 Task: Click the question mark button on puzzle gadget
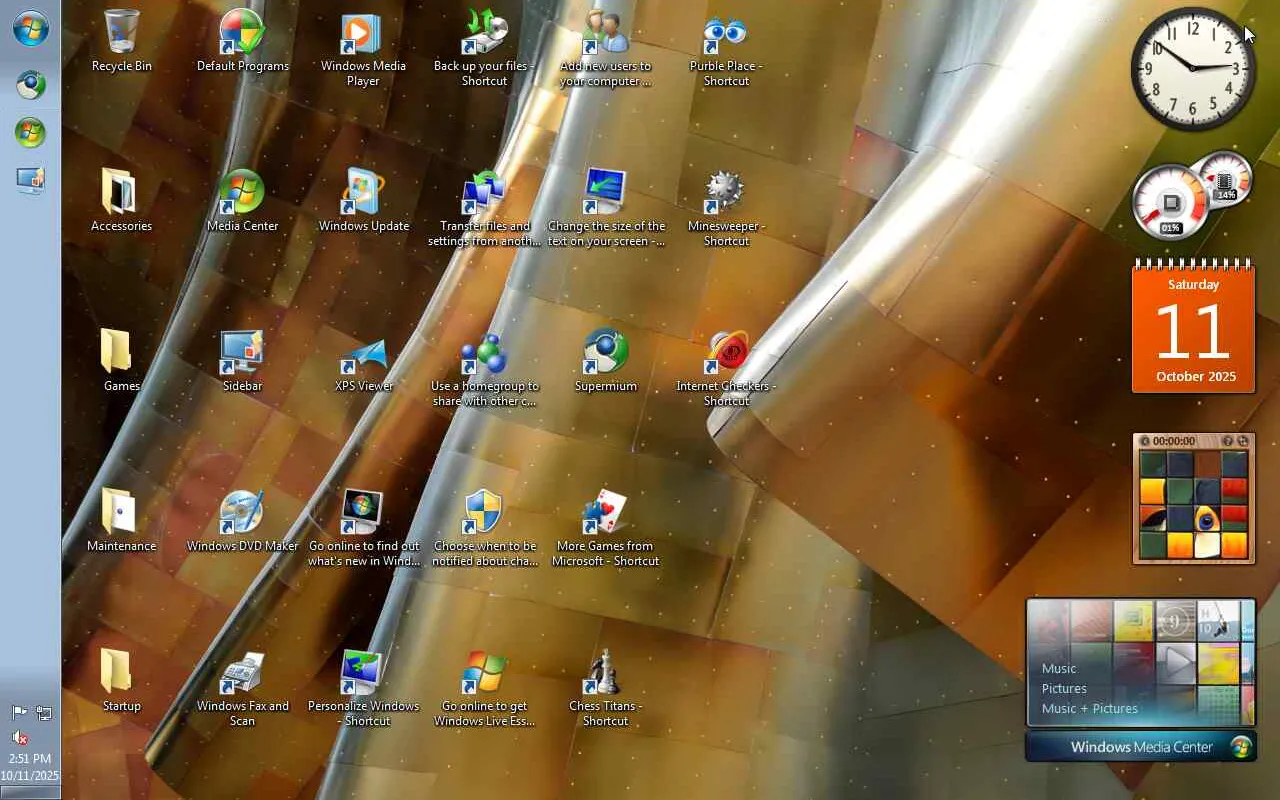[x=1227, y=441]
